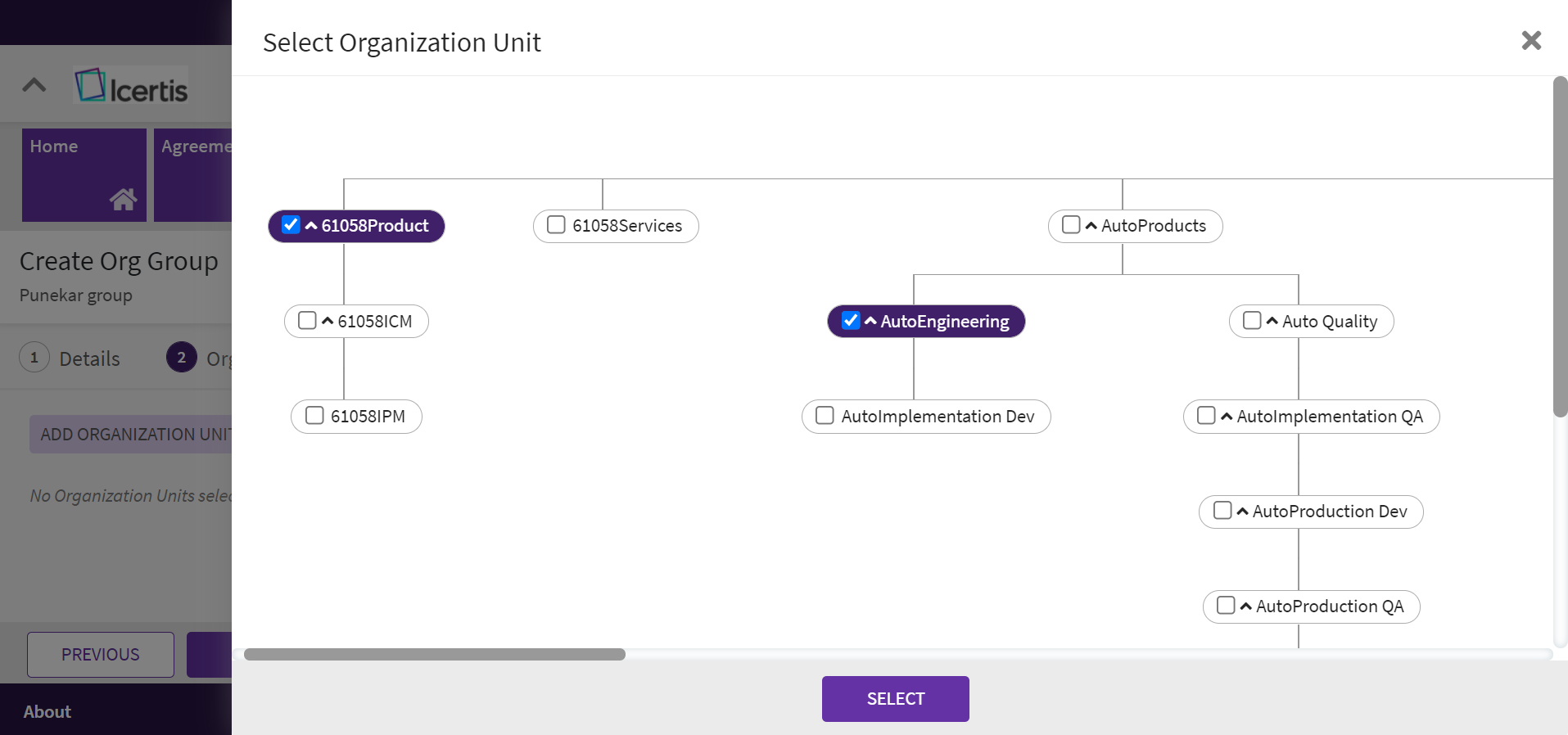
Task: Collapse the AutoProduction QA caret
Action: pyautogui.click(x=1245, y=606)
